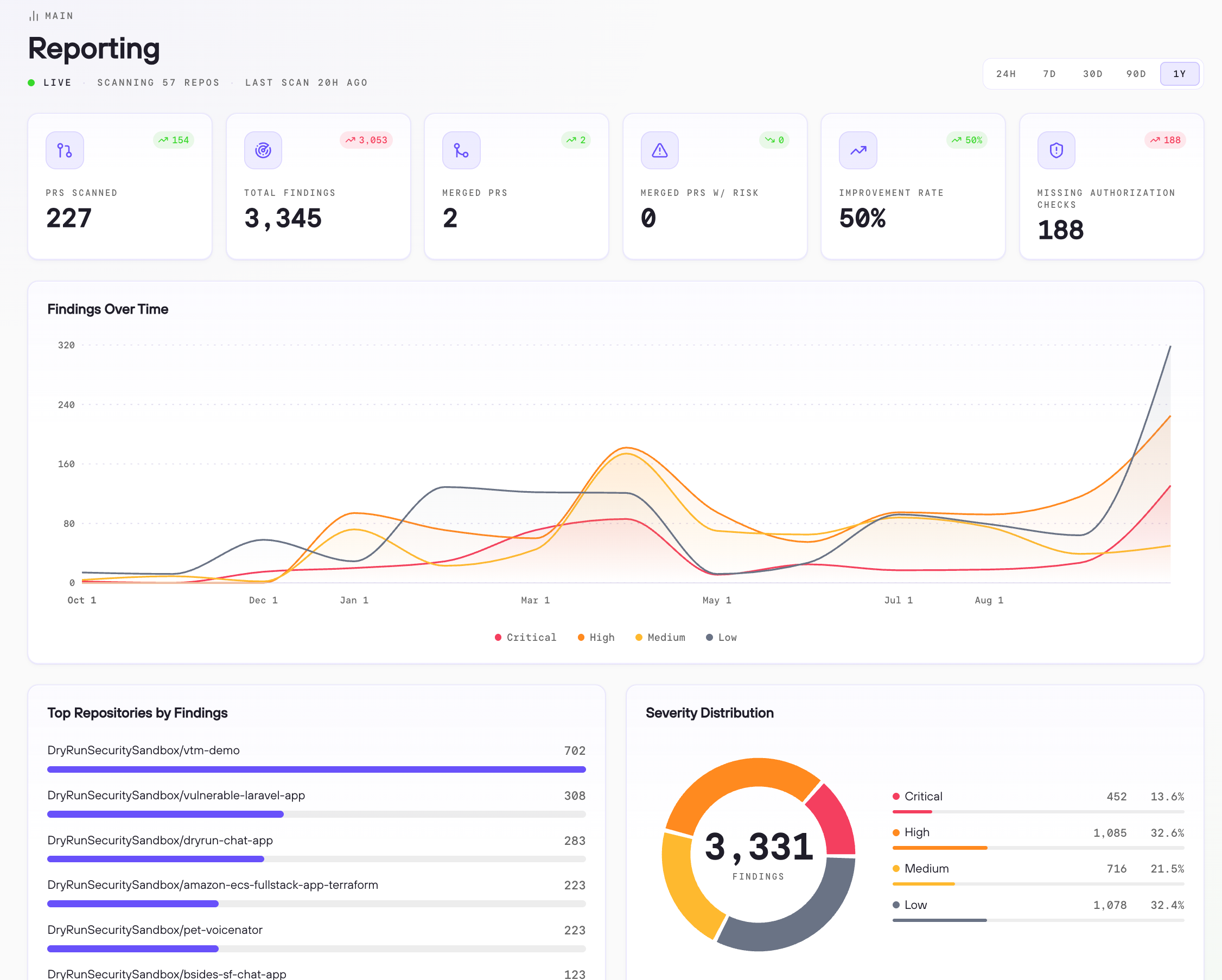Screen dimensions: 1222x980
Task: Select the 24H time range
Action: point(1006,74)
